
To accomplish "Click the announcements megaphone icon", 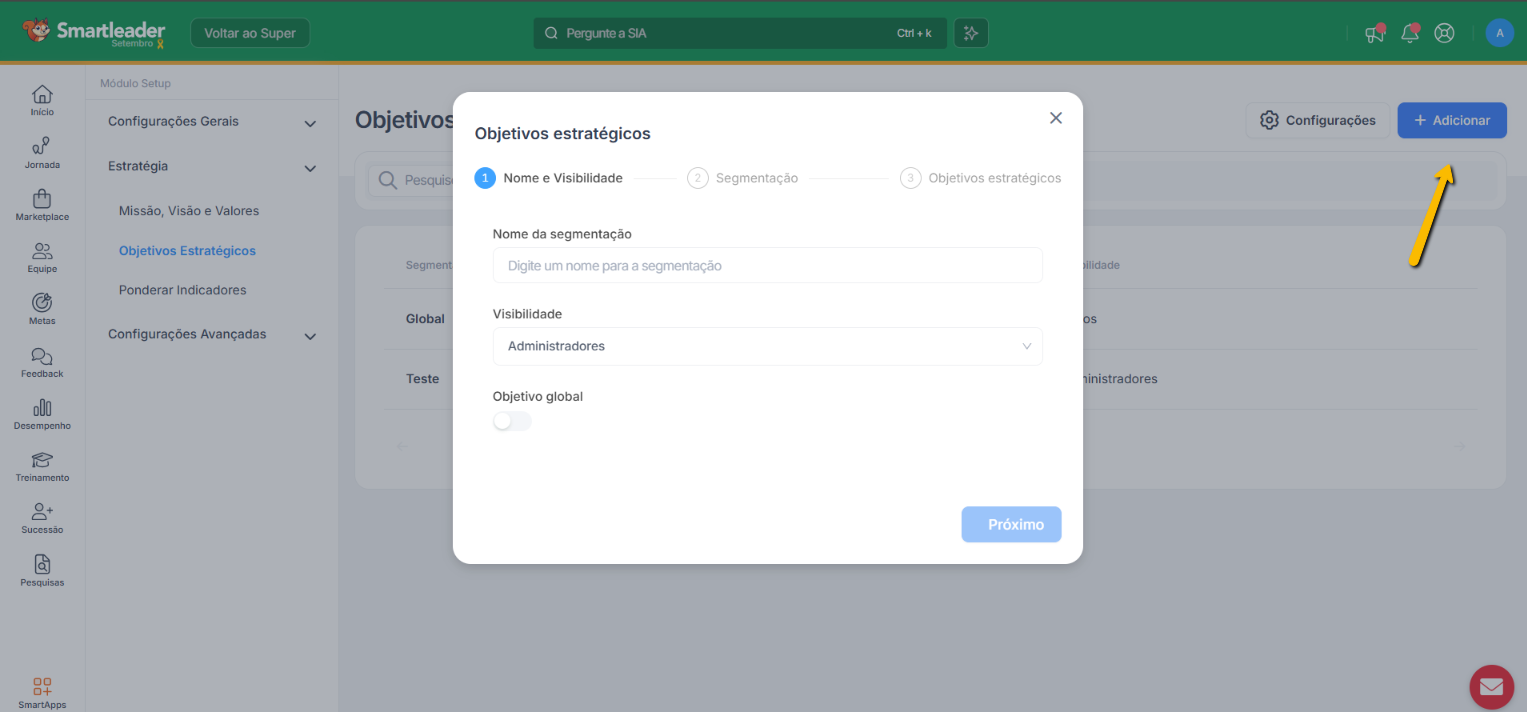I will tap(1375, 33).
